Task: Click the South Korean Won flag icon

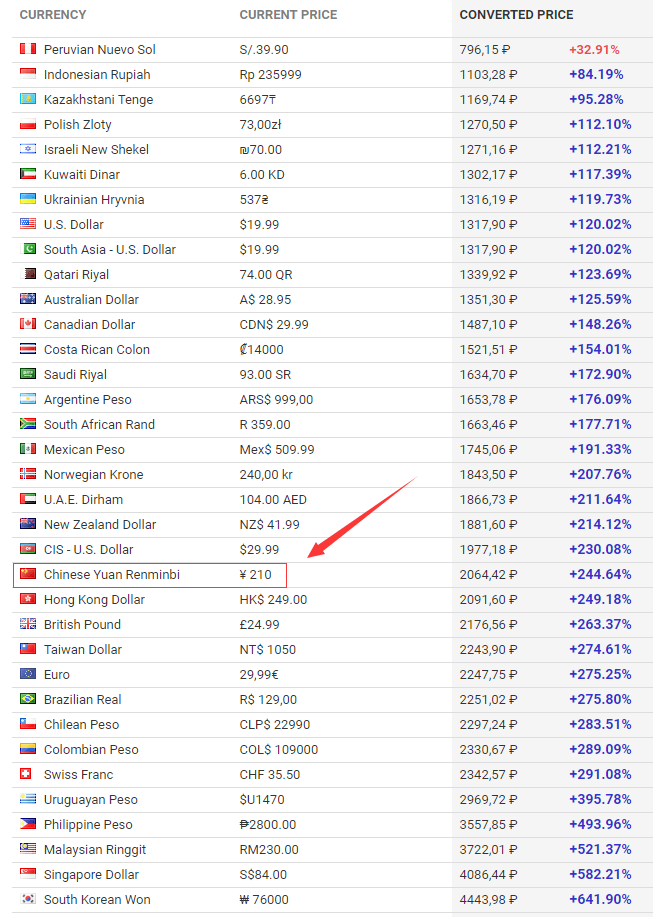Action: 28,899
